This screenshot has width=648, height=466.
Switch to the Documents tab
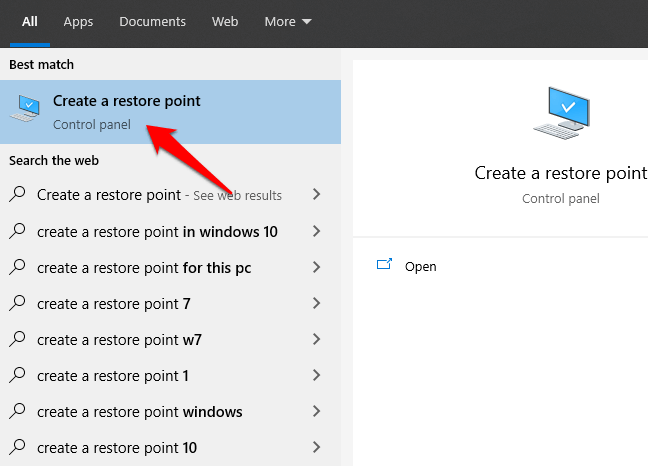click(x=152, y=21)
